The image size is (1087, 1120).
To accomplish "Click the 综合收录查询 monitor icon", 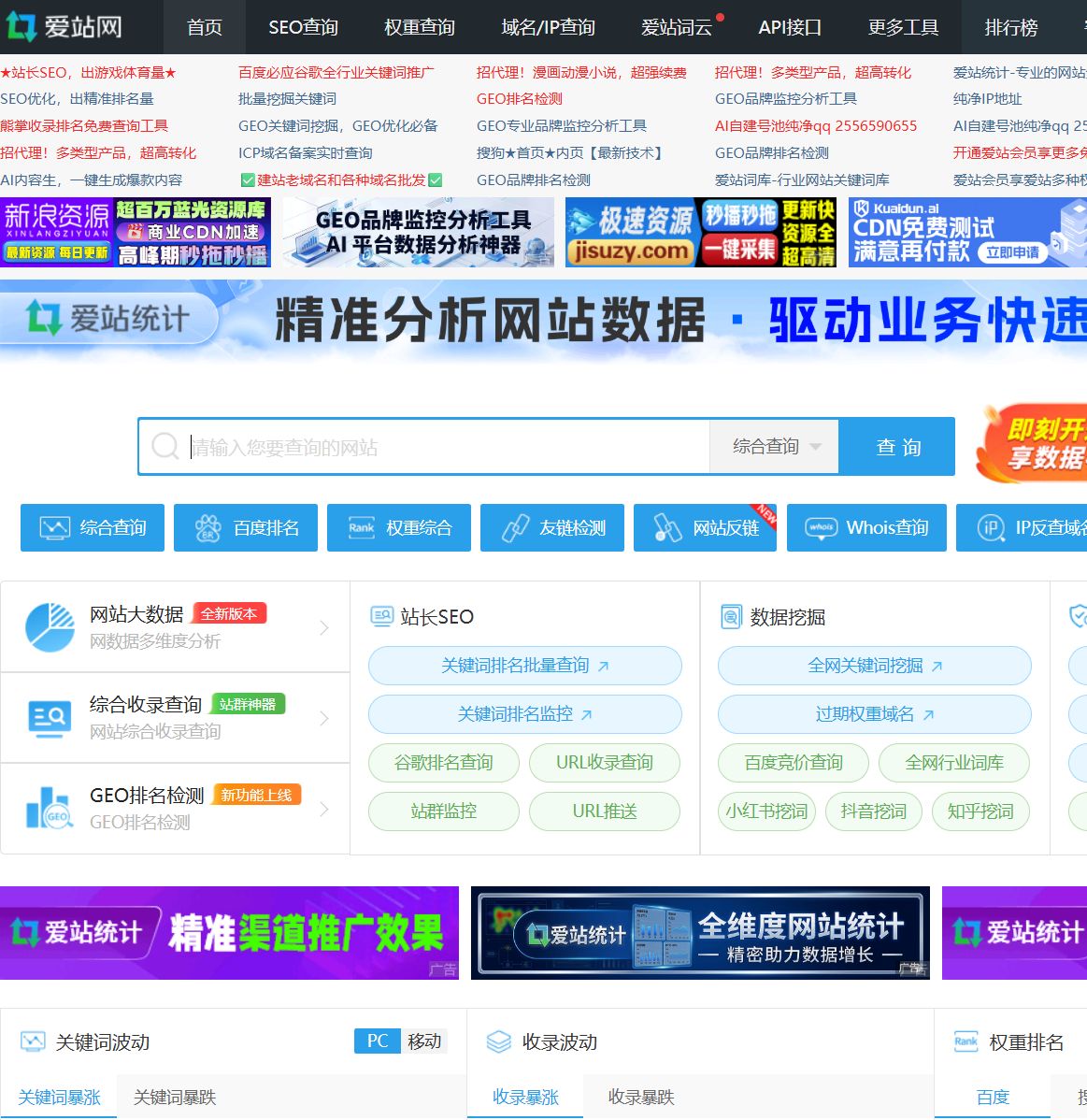I will (x=50, y=719).
